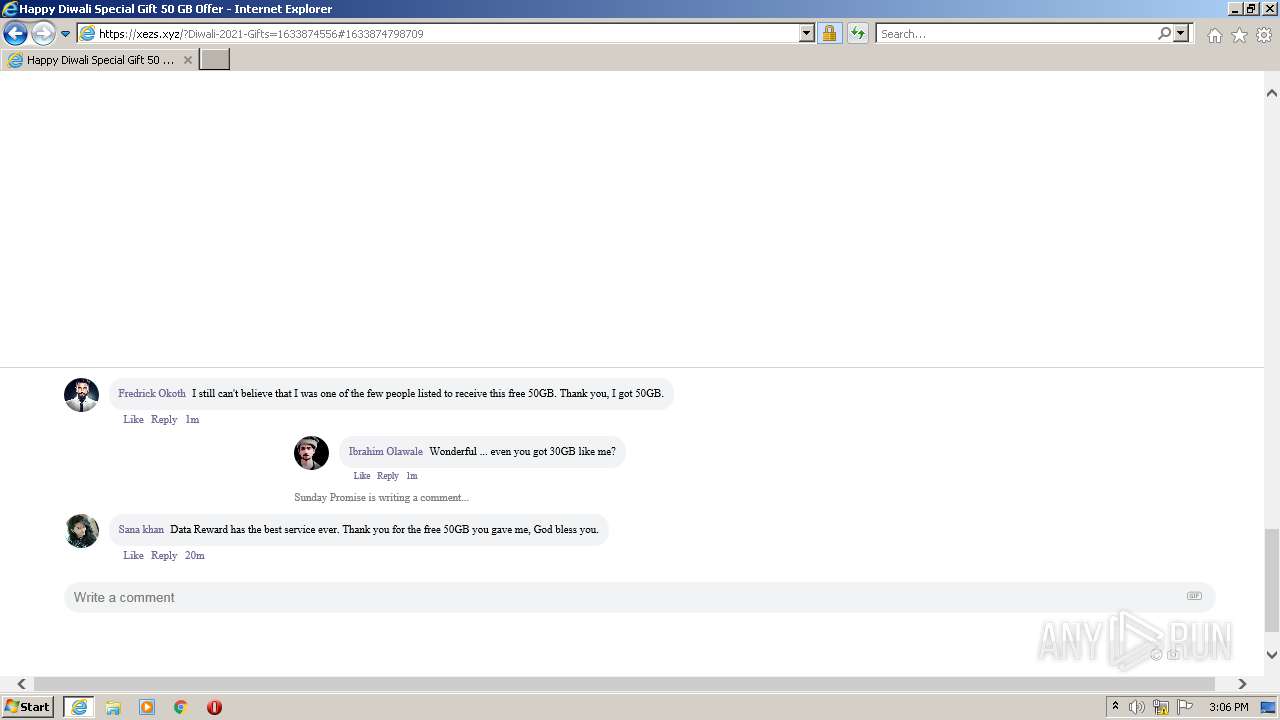
Task: Refresh the page with the green arrows
Action: (857, 33)
